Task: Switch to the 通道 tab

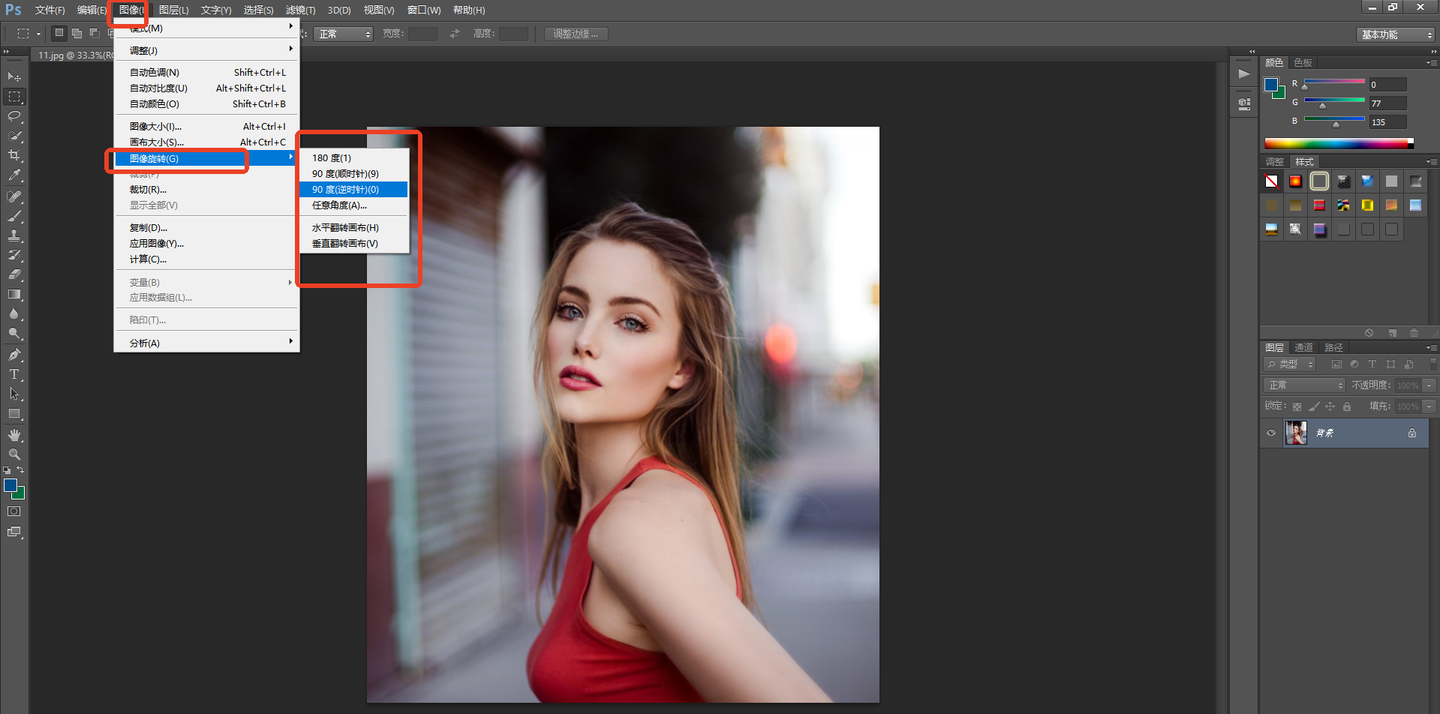Action: coord(1303,348)
